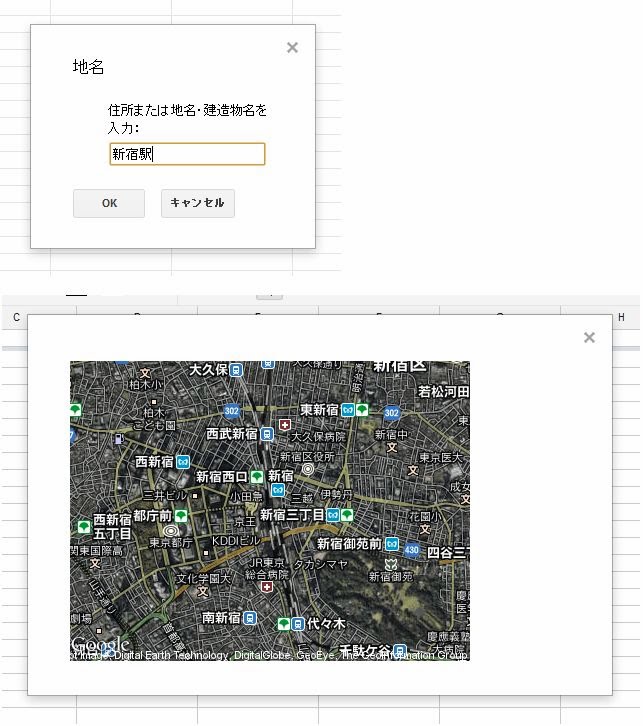Click the 南新宿 station icon on map
643x726 pixels.
click(x=251, y=618)
